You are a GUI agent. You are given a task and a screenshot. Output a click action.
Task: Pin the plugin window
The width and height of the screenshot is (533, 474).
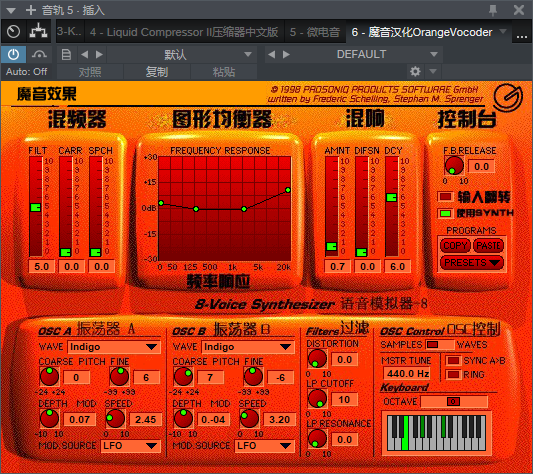click(x=493, y=10)
